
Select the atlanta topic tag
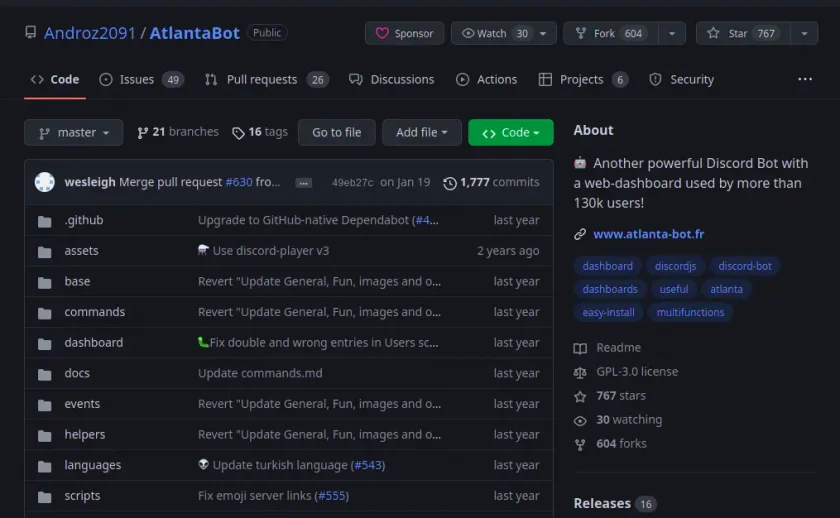726,289
